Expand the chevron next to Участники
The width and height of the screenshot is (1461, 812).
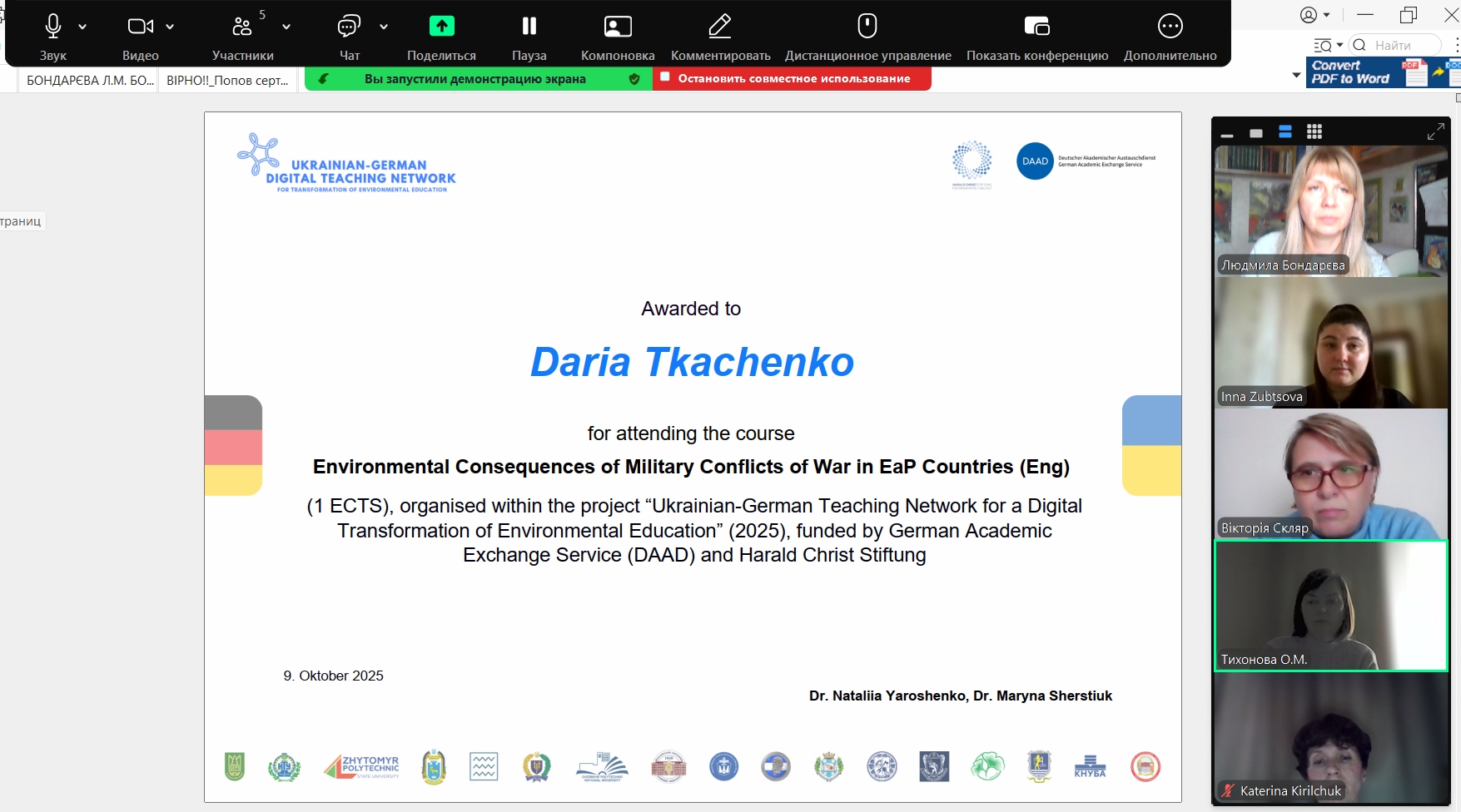click(286, 27)
